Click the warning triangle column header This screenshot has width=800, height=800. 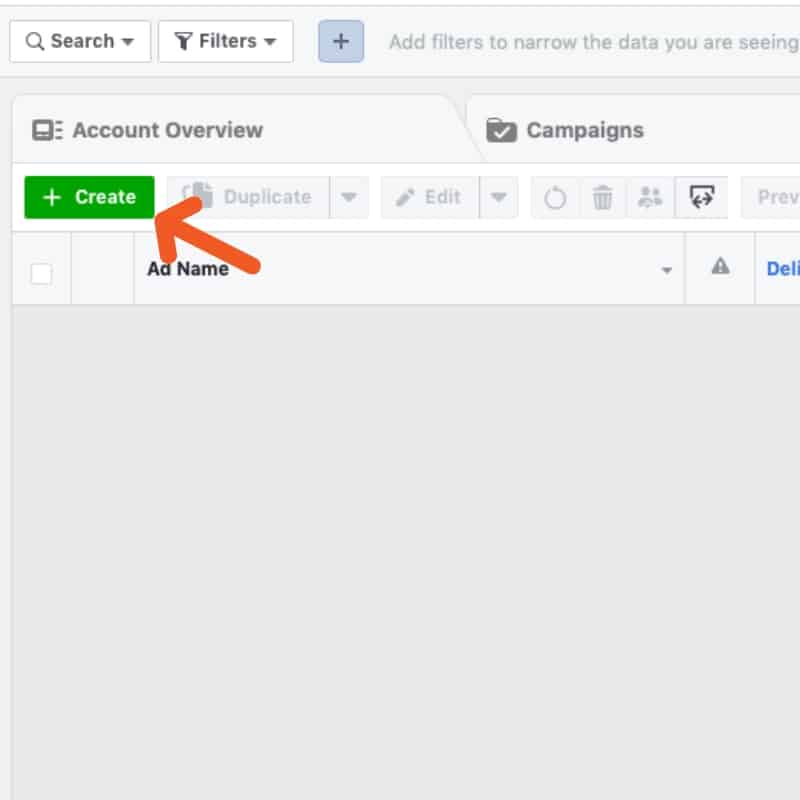click(720, 266)
